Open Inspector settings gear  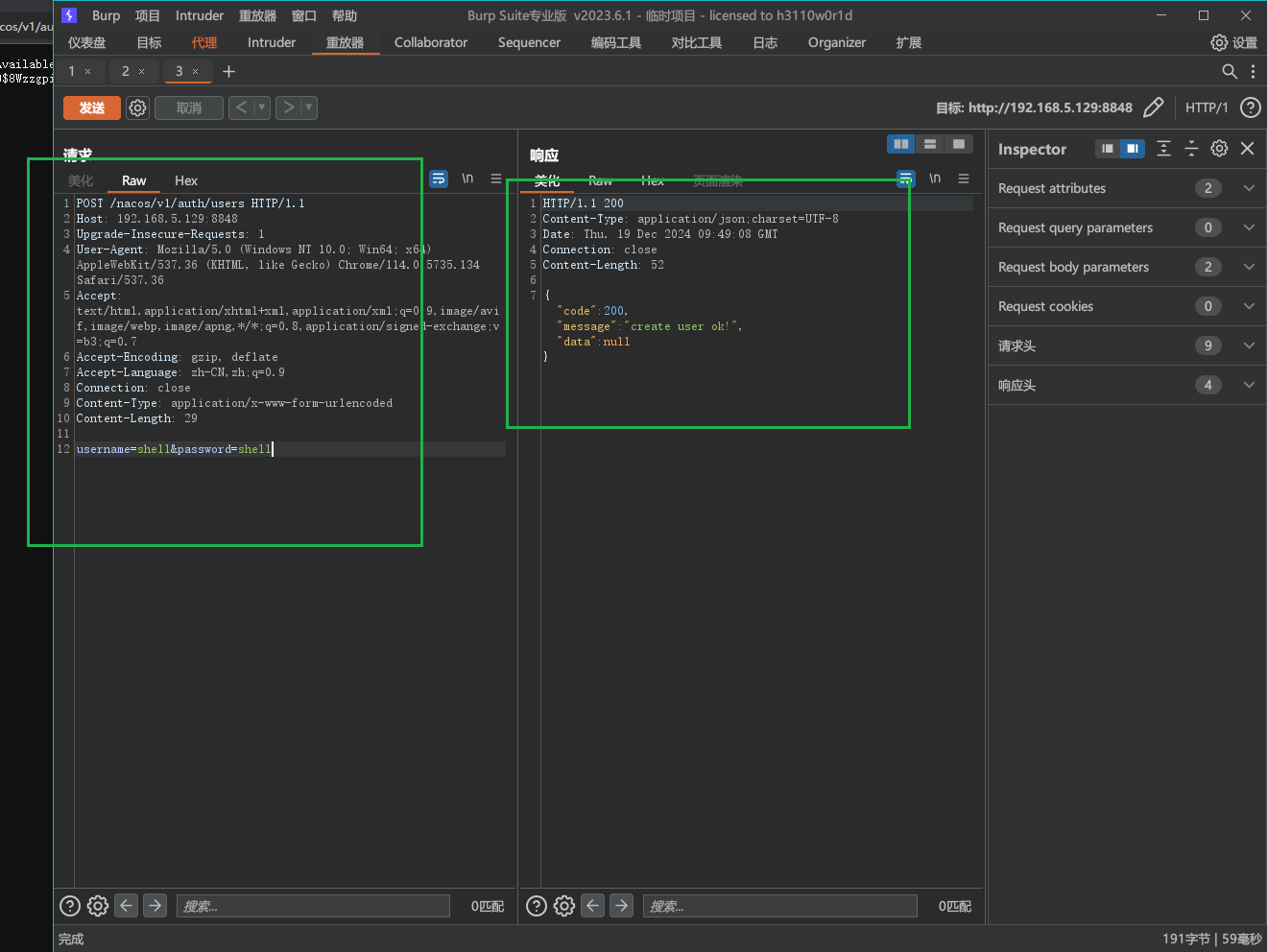point(1219,149)
